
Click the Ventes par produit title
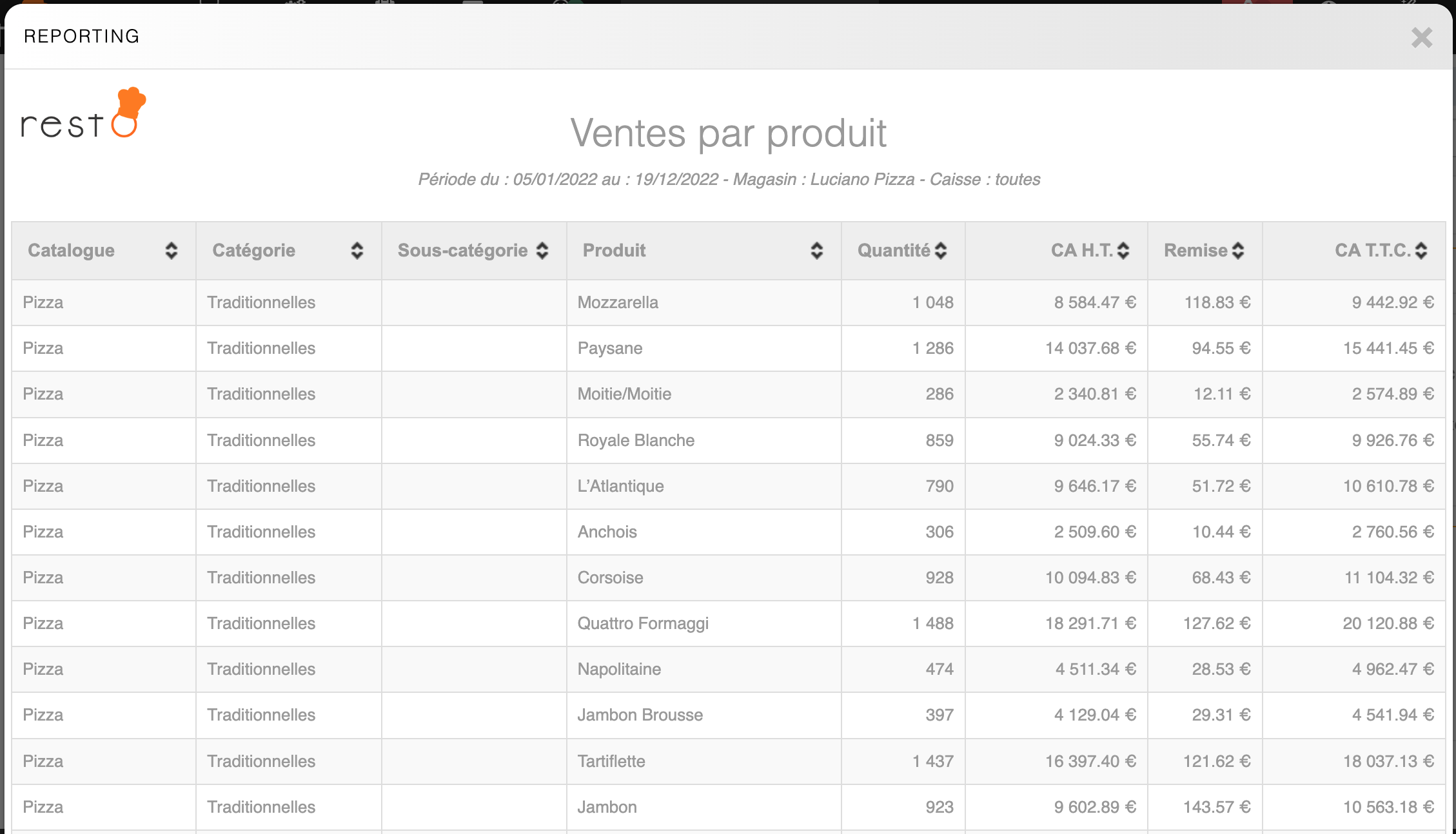[728, 133]
